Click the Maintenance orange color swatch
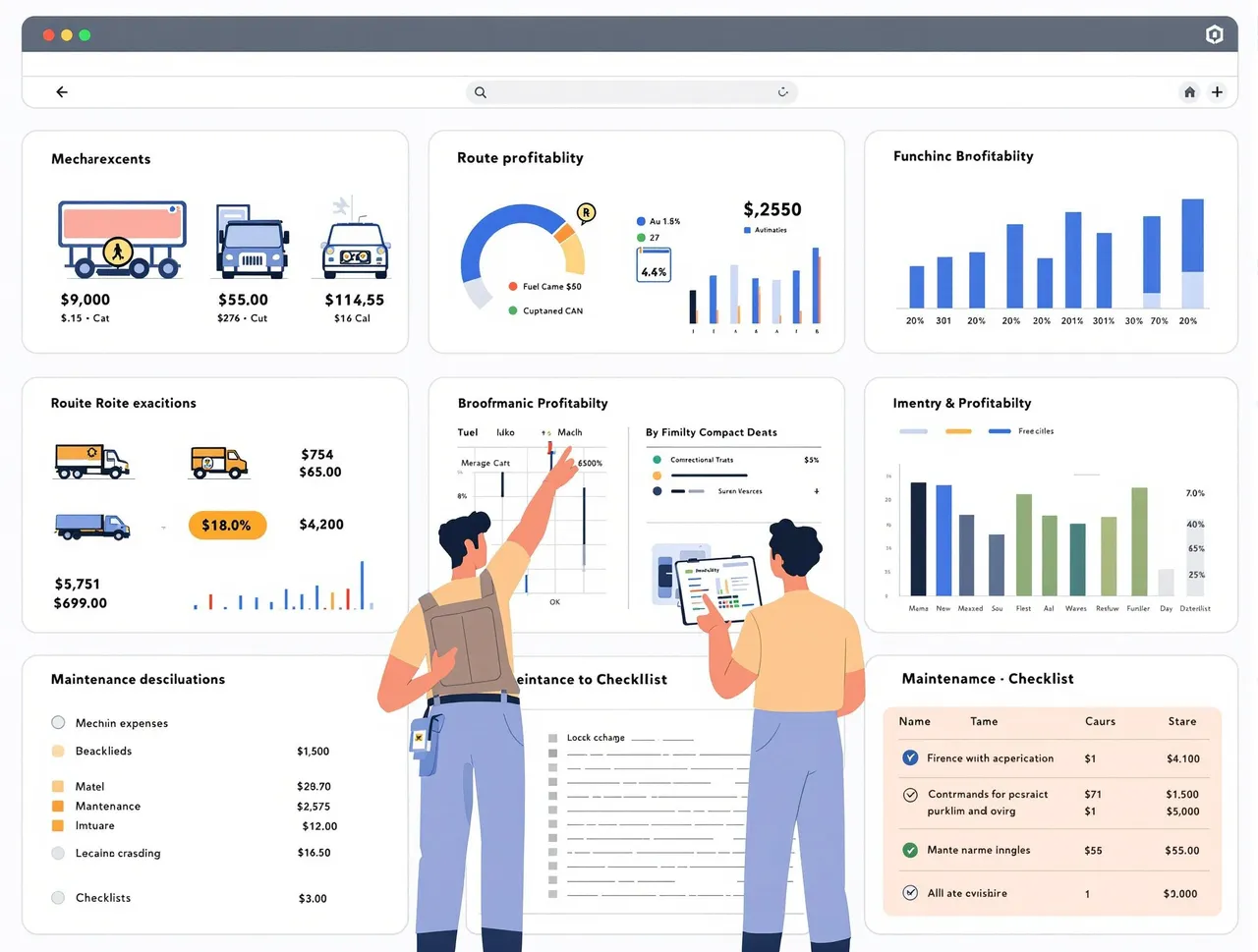Viewport: 1258px width, 952px height. click(x=58, y=807)
